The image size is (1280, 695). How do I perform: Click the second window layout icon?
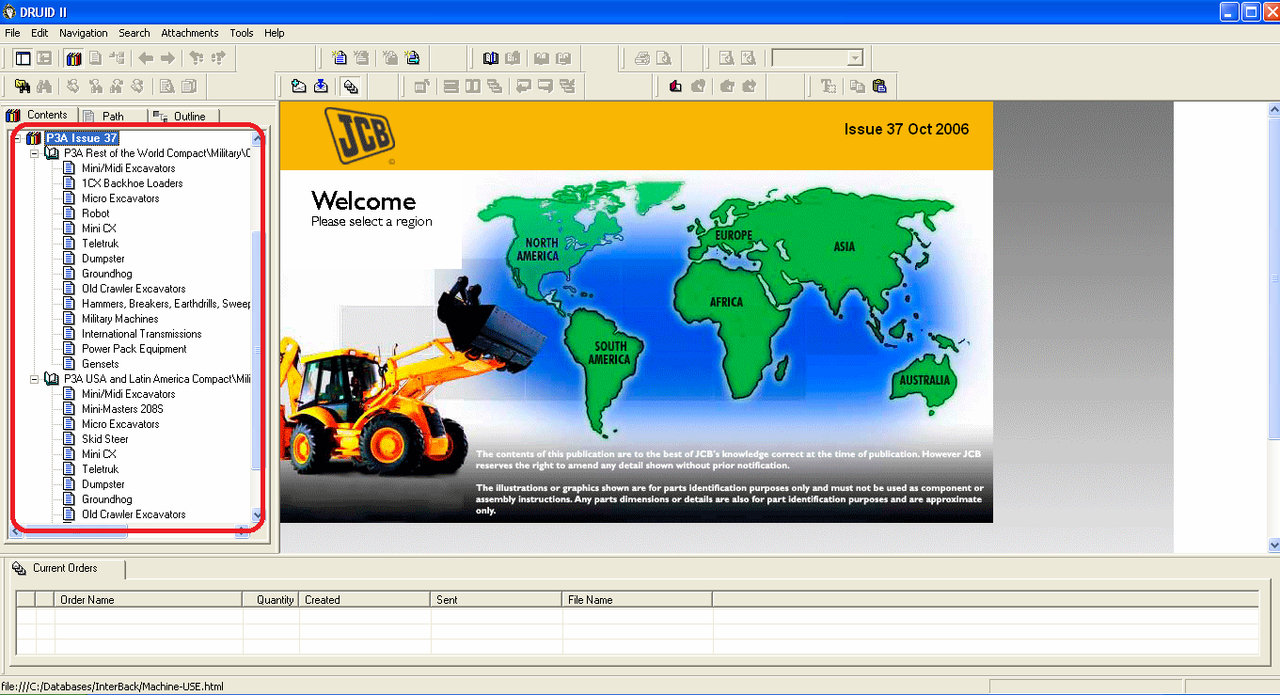pos(44,58)
